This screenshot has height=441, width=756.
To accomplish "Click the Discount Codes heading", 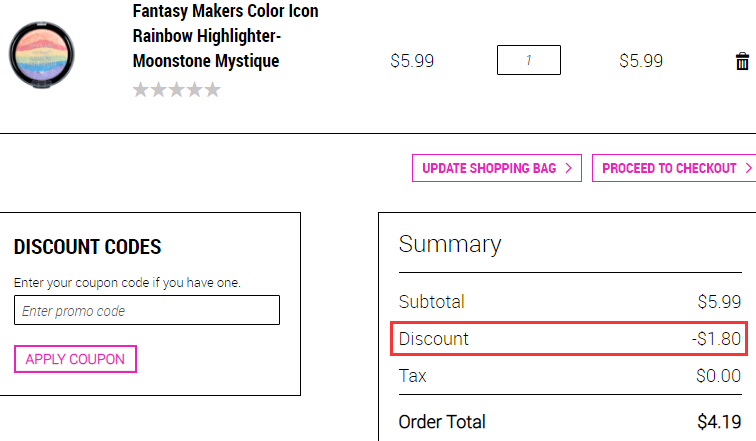I will (87, 247).
